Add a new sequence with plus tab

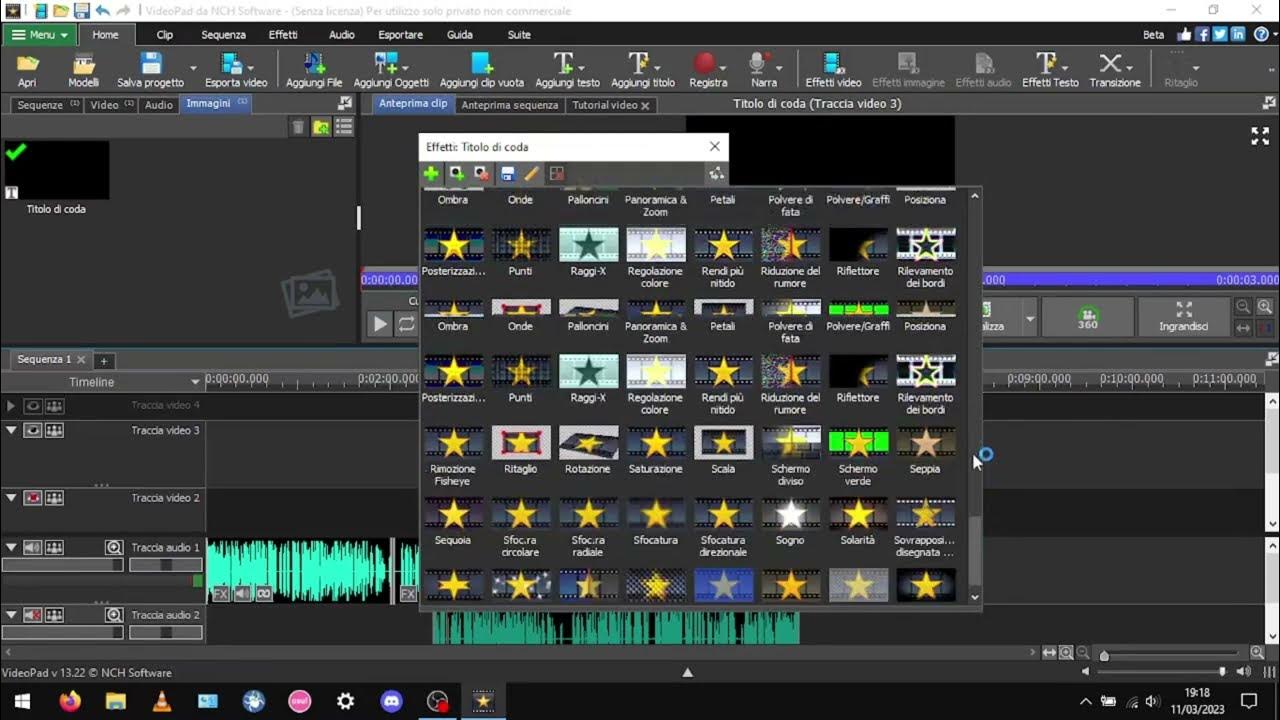(103, 360)
